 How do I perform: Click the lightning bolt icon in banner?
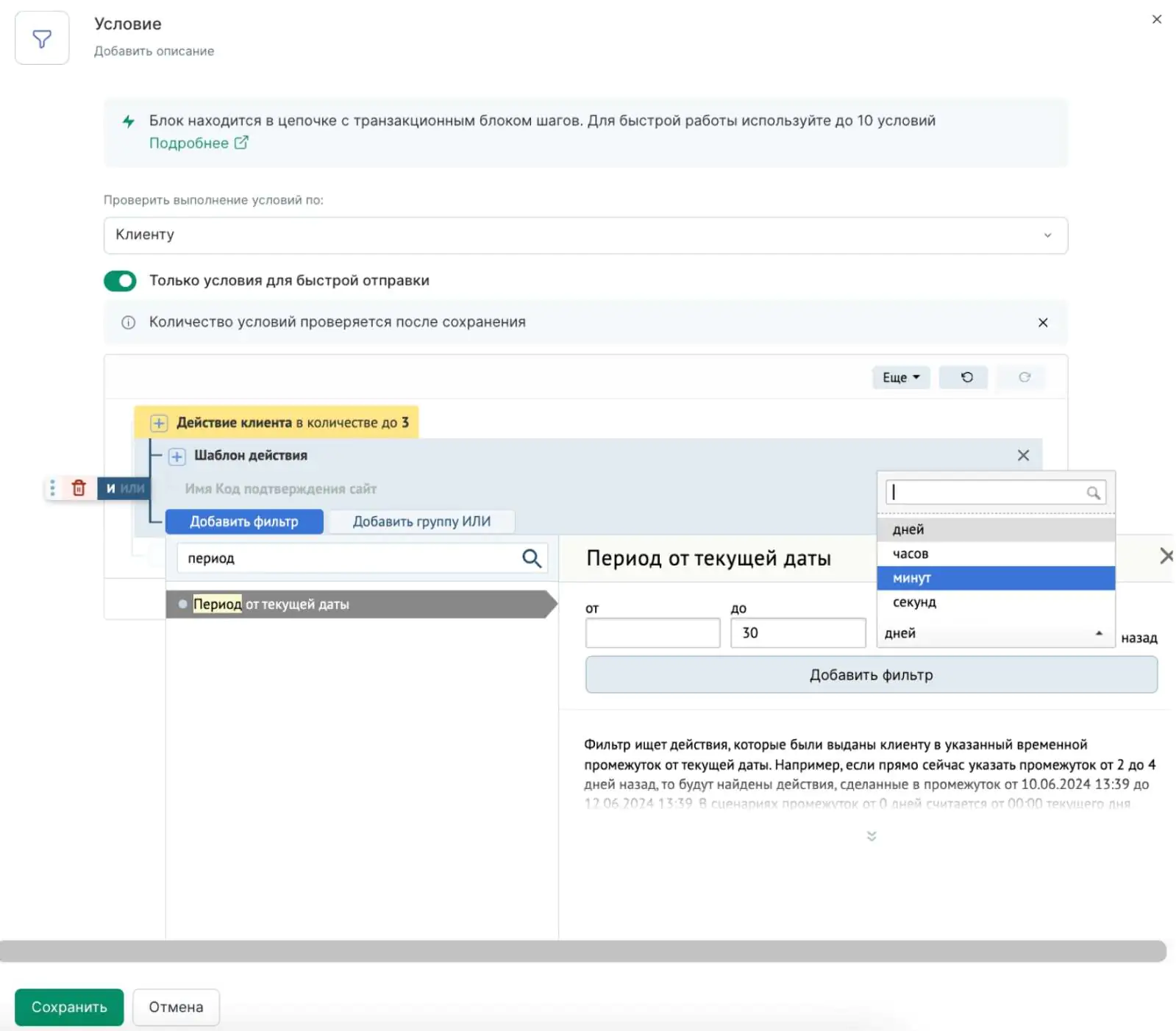tap(128, 121)
